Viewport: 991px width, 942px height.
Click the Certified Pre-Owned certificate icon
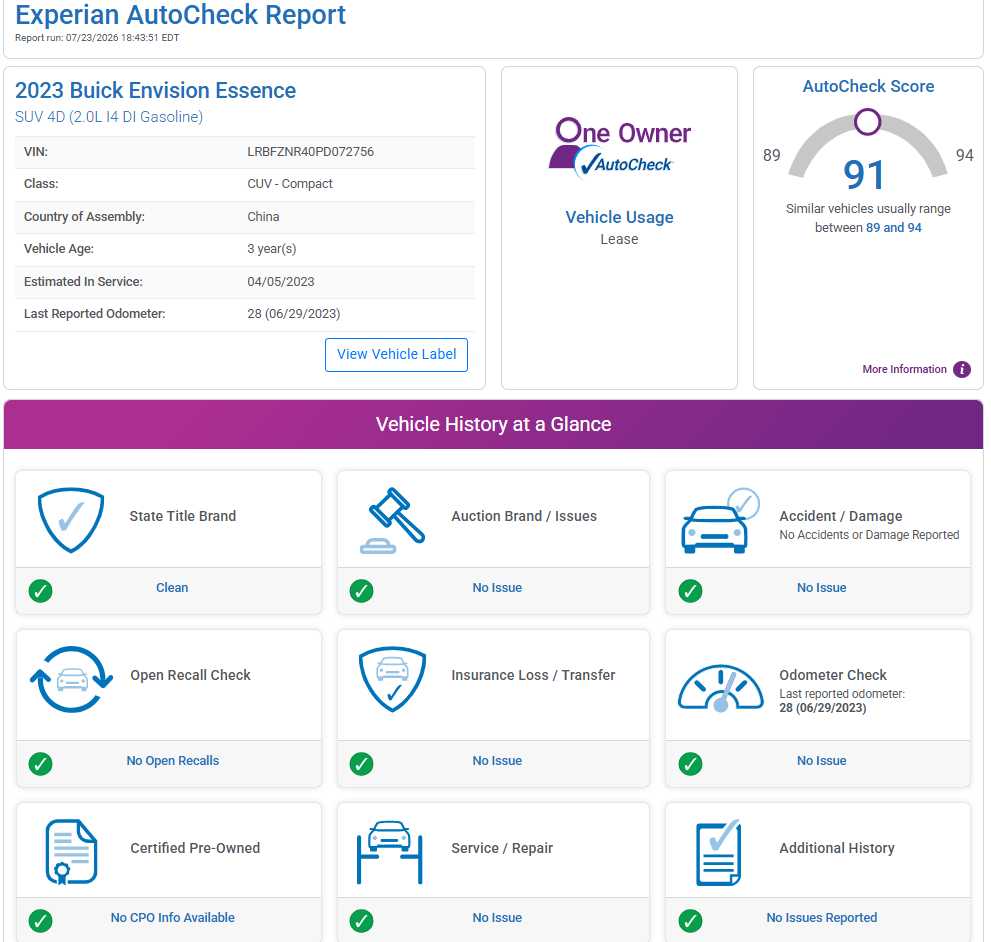[71, 852]
